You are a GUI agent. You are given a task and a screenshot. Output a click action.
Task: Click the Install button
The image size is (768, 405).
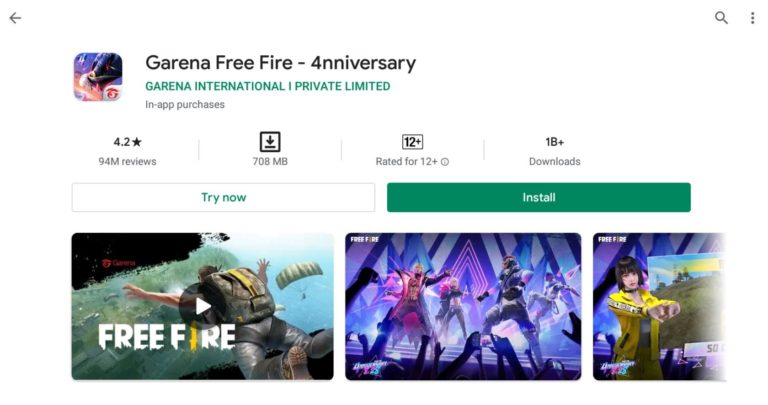click(x=539, y=197)
